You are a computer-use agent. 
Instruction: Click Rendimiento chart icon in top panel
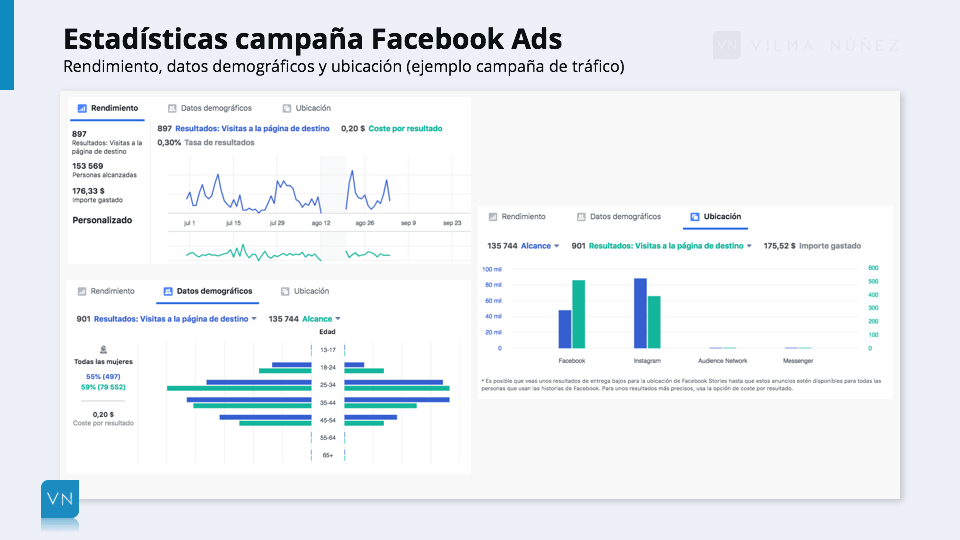(82, 108)
